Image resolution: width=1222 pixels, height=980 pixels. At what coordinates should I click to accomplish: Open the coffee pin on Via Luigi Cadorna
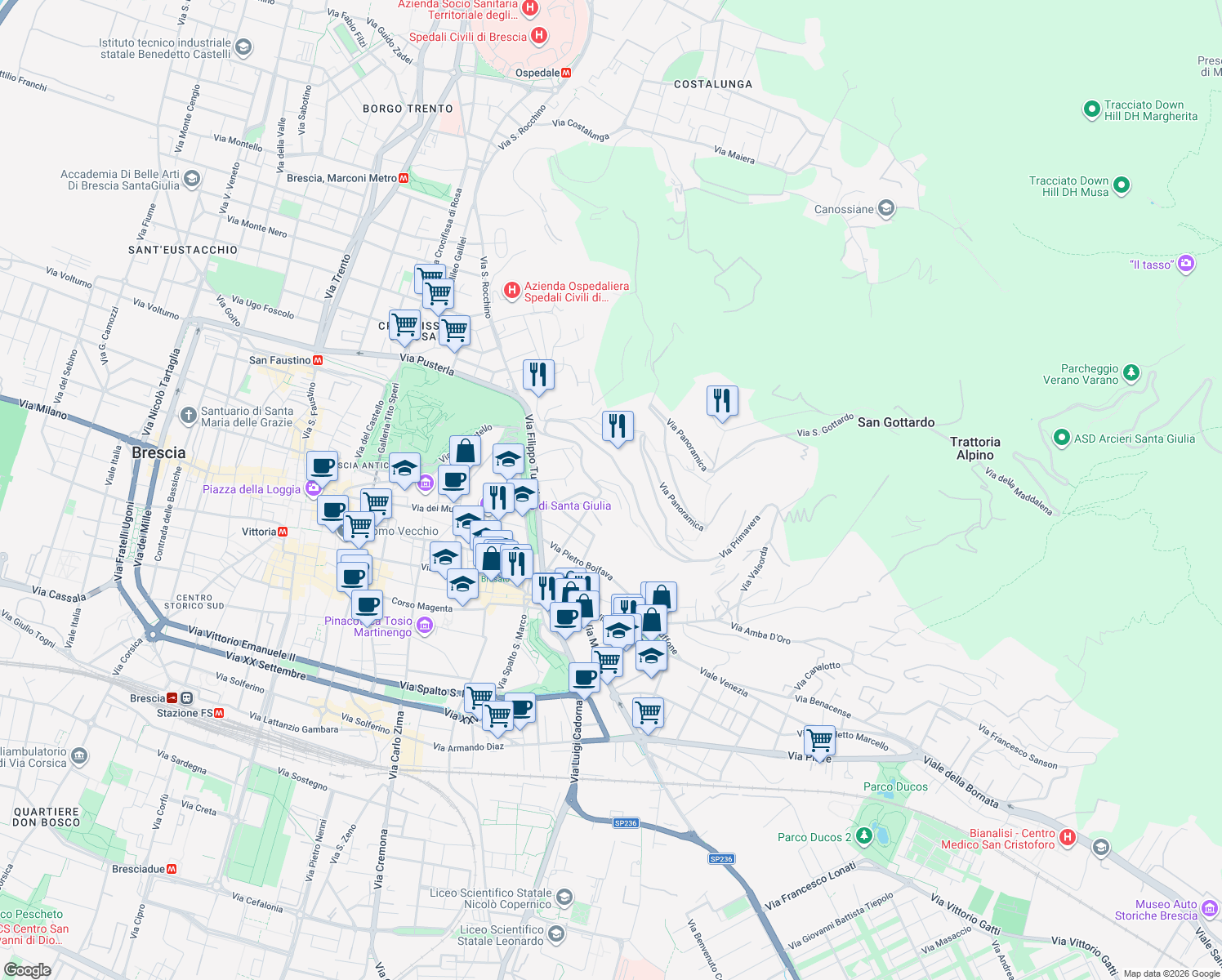584,679
